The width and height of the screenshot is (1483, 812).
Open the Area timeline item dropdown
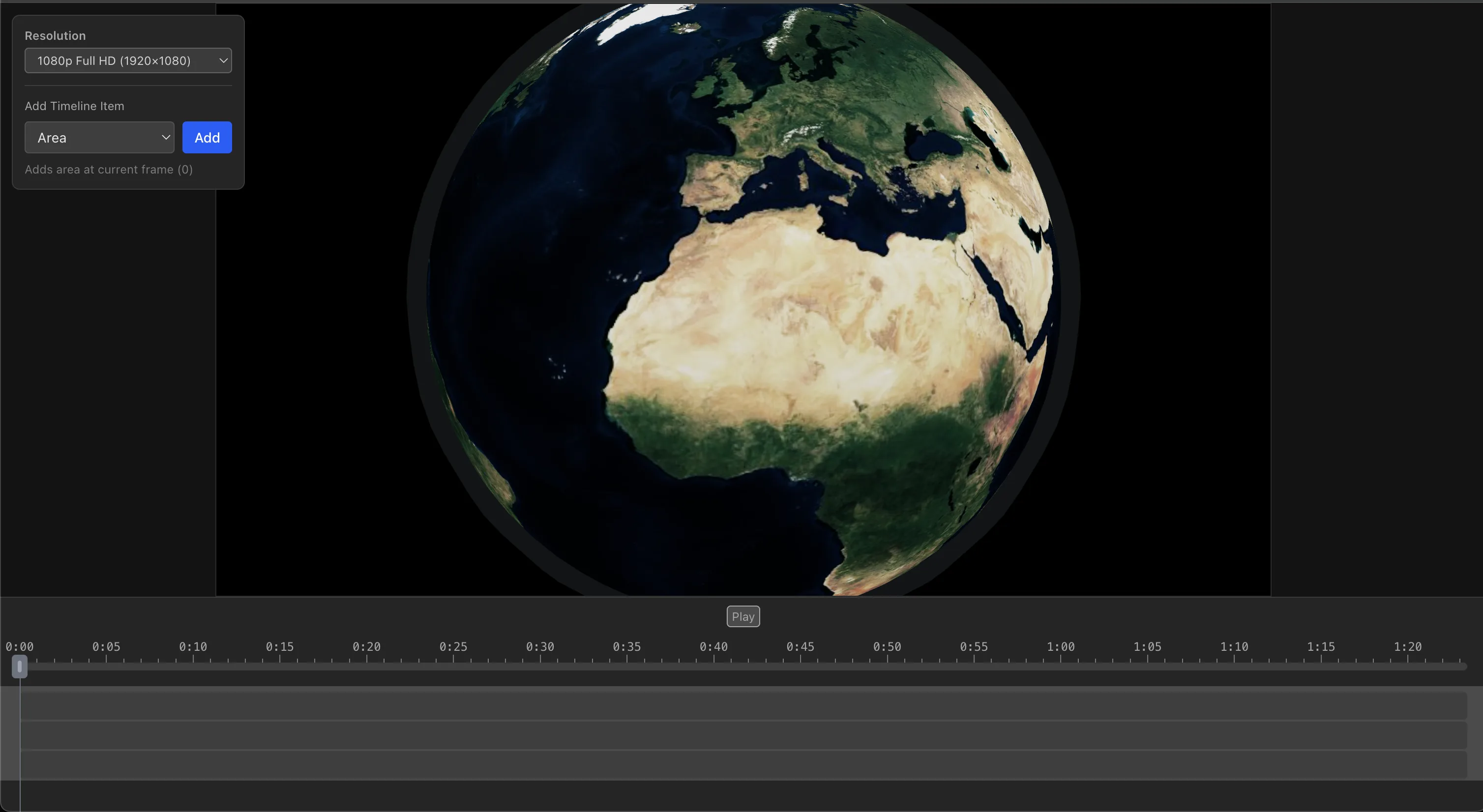99,138
